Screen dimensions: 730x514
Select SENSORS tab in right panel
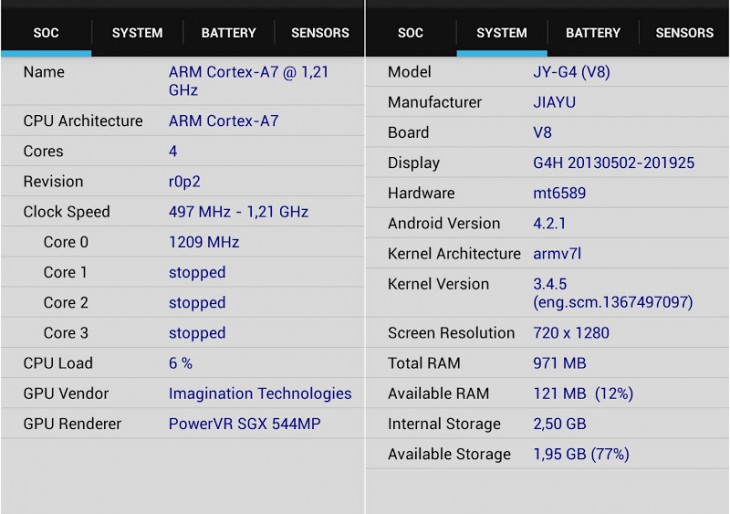(x=684, y=33)
